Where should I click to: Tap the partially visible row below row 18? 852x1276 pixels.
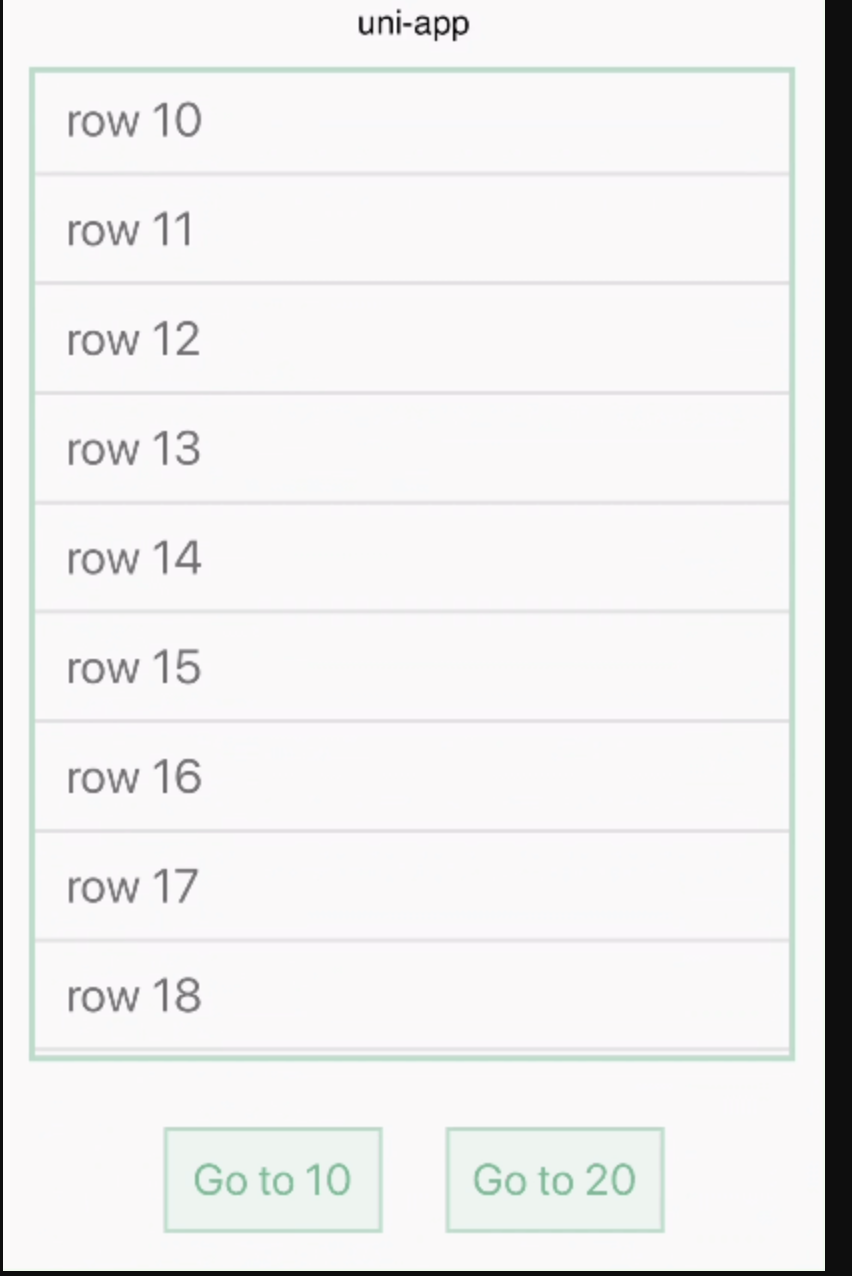pos(412,1053)
